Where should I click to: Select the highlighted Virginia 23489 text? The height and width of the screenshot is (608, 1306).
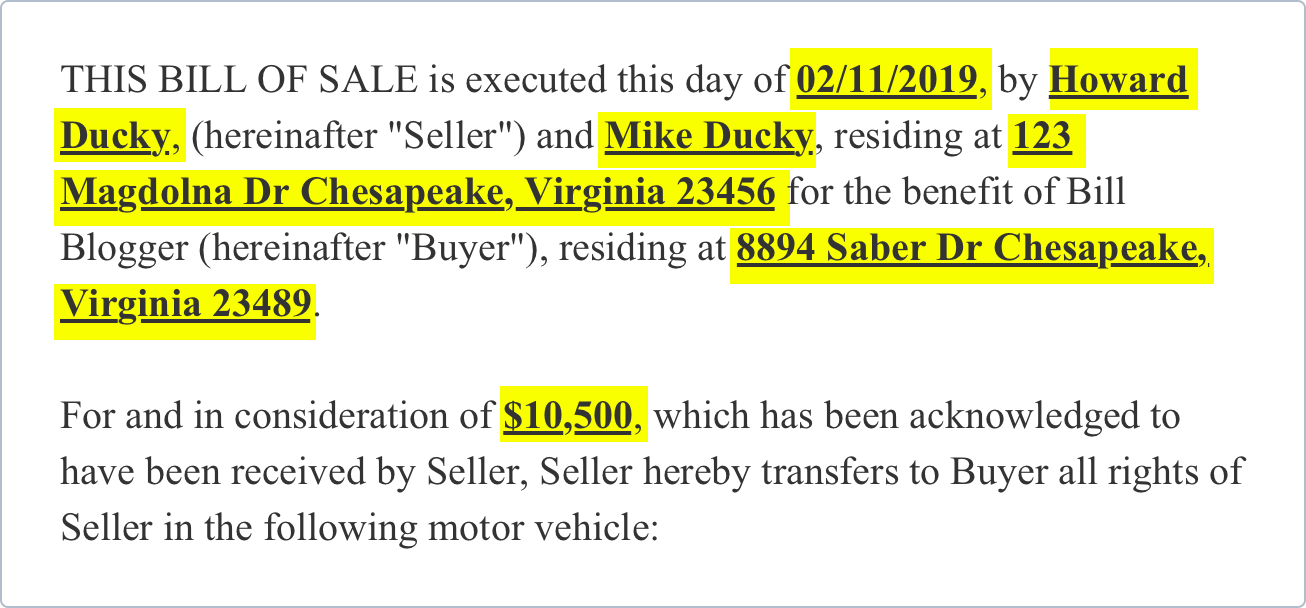coord(185,305)
